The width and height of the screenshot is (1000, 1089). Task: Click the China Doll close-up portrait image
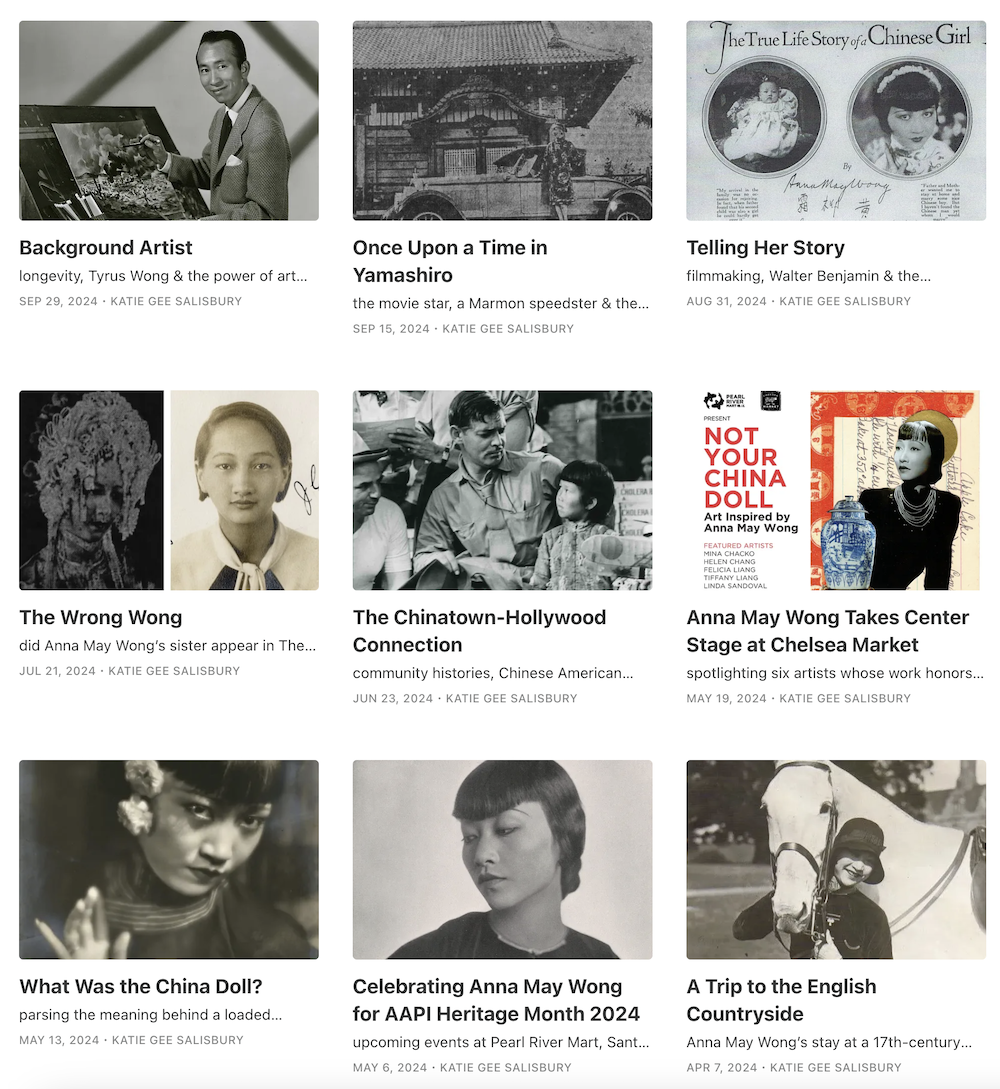(169, 859)
